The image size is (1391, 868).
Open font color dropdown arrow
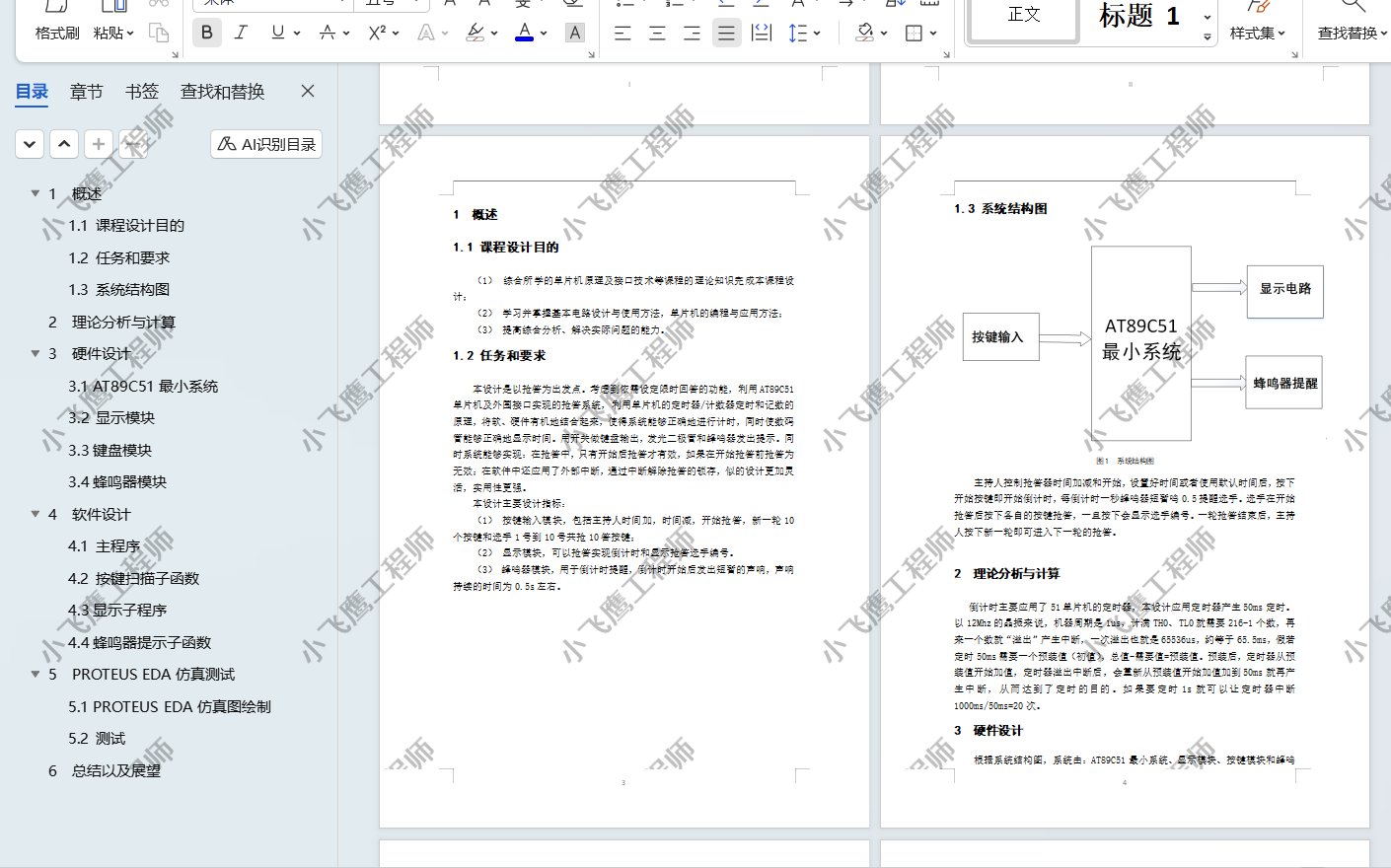544,34
